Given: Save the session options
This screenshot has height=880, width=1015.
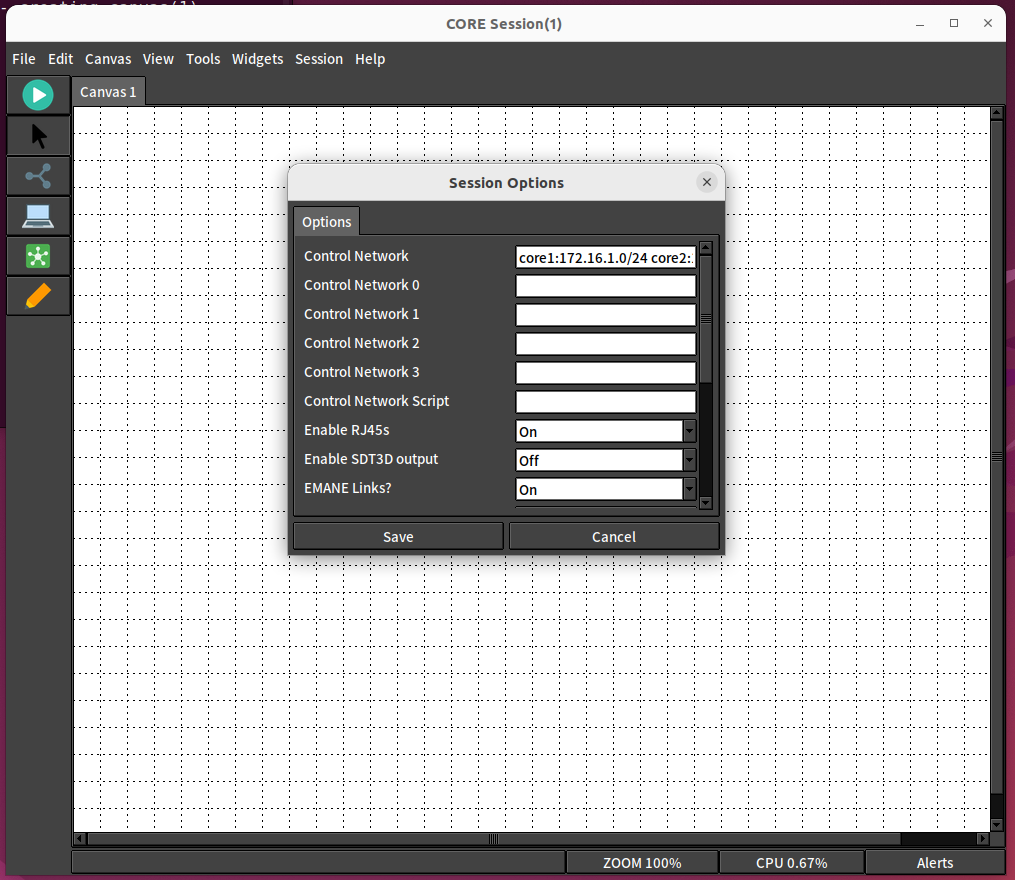Looking at the screenshot, I should [397, 536].
